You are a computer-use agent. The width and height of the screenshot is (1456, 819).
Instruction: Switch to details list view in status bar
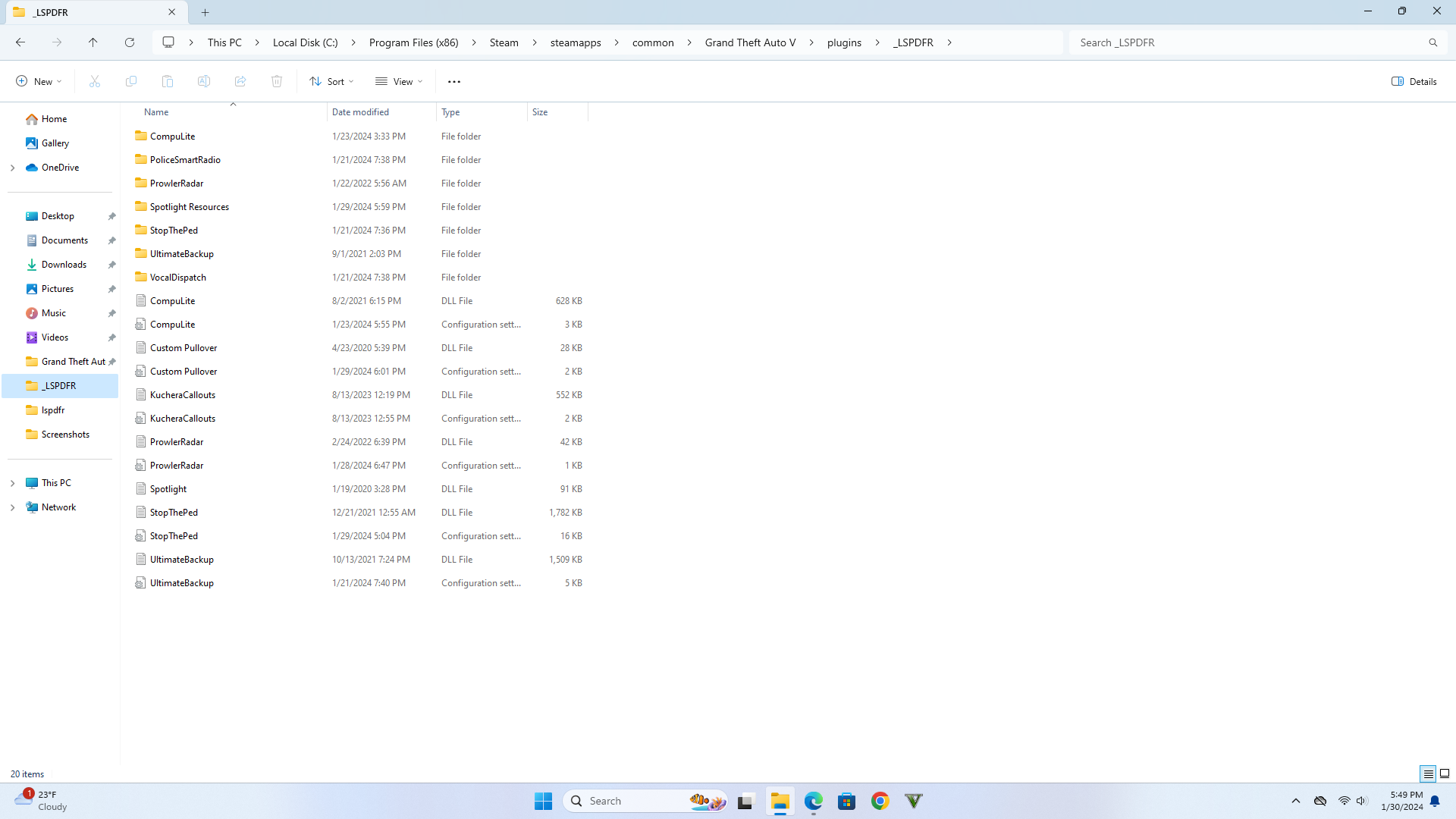click(x=1428, y=773)
